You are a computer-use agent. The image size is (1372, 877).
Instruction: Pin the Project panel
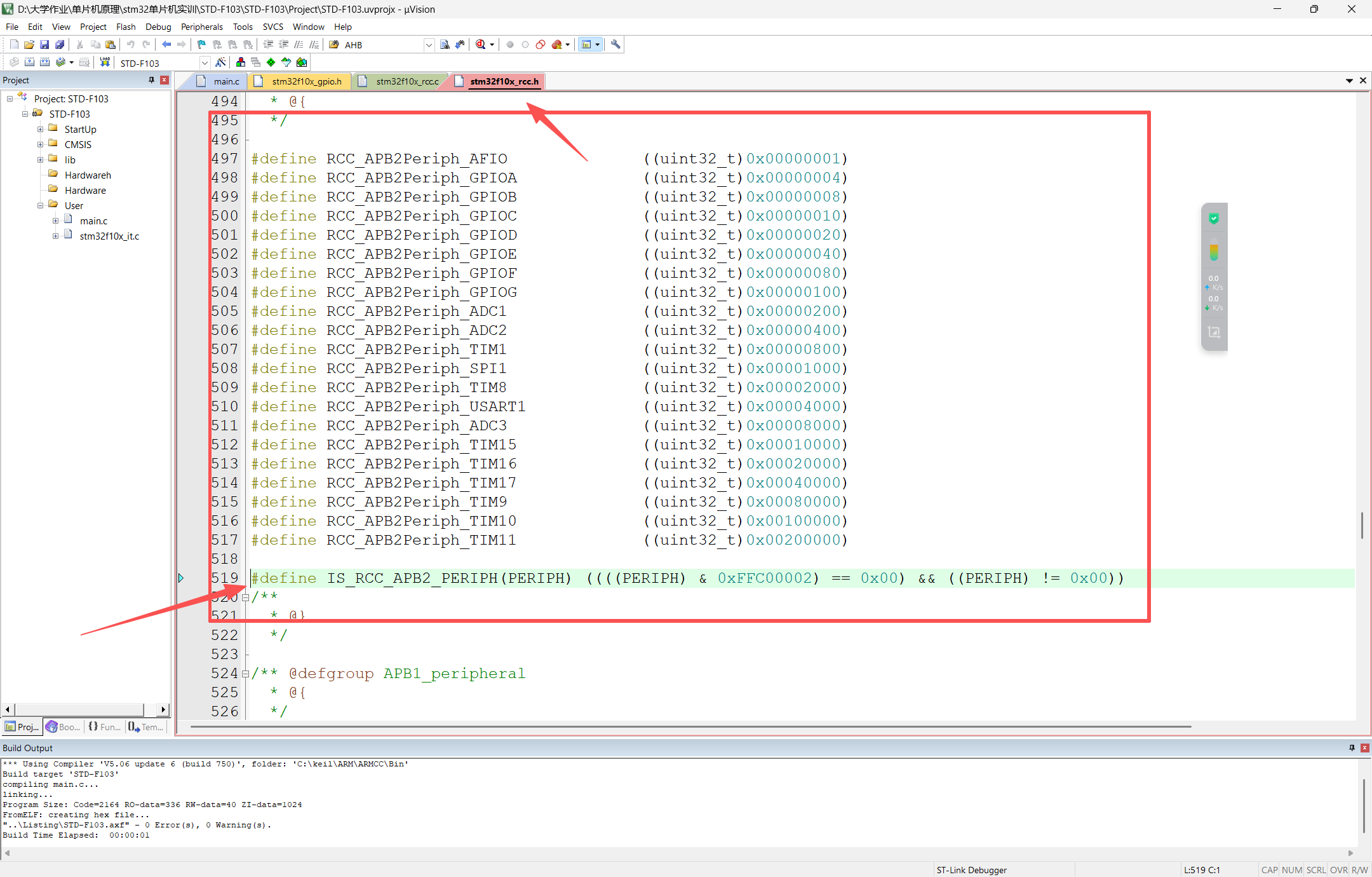pos(151,80)
